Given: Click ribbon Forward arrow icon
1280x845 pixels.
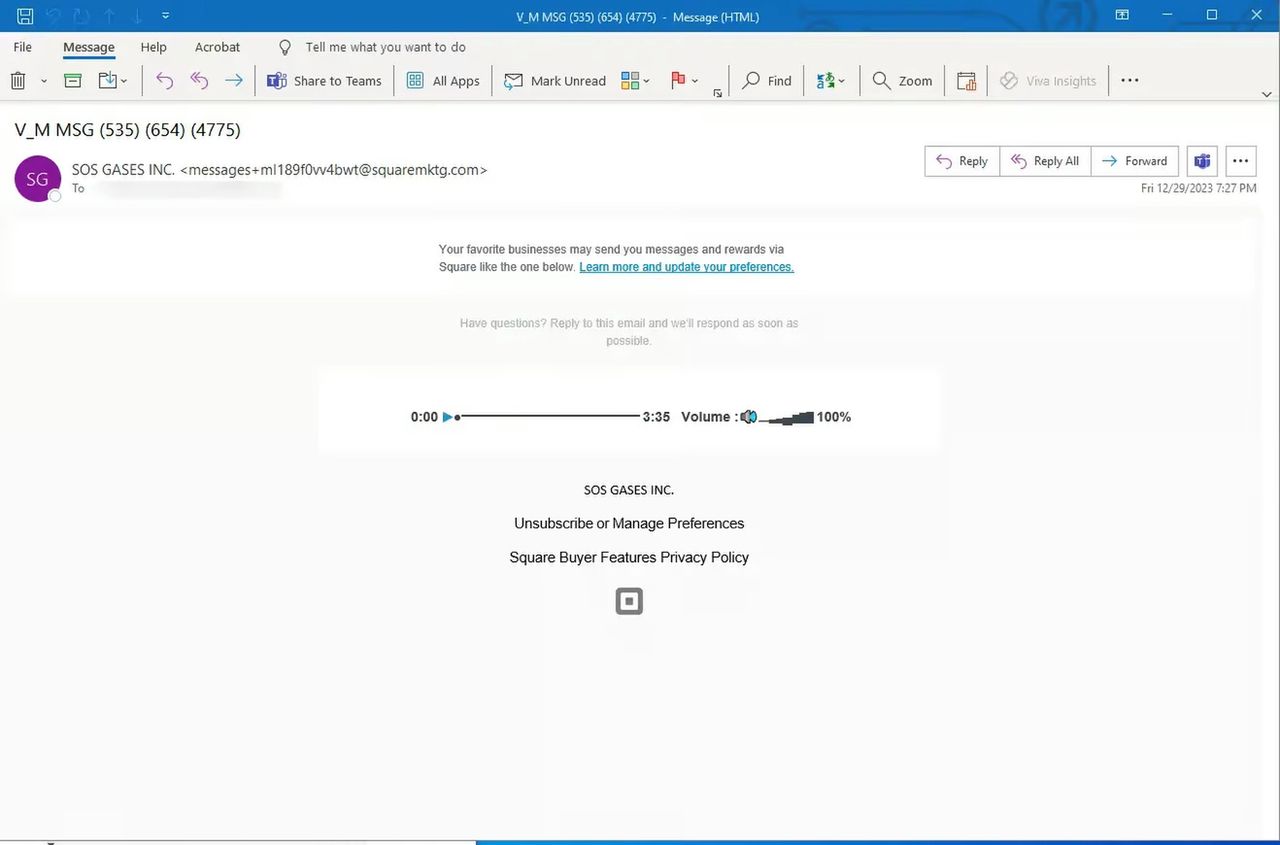Looking at the screenshot, I should pos(233,81).
